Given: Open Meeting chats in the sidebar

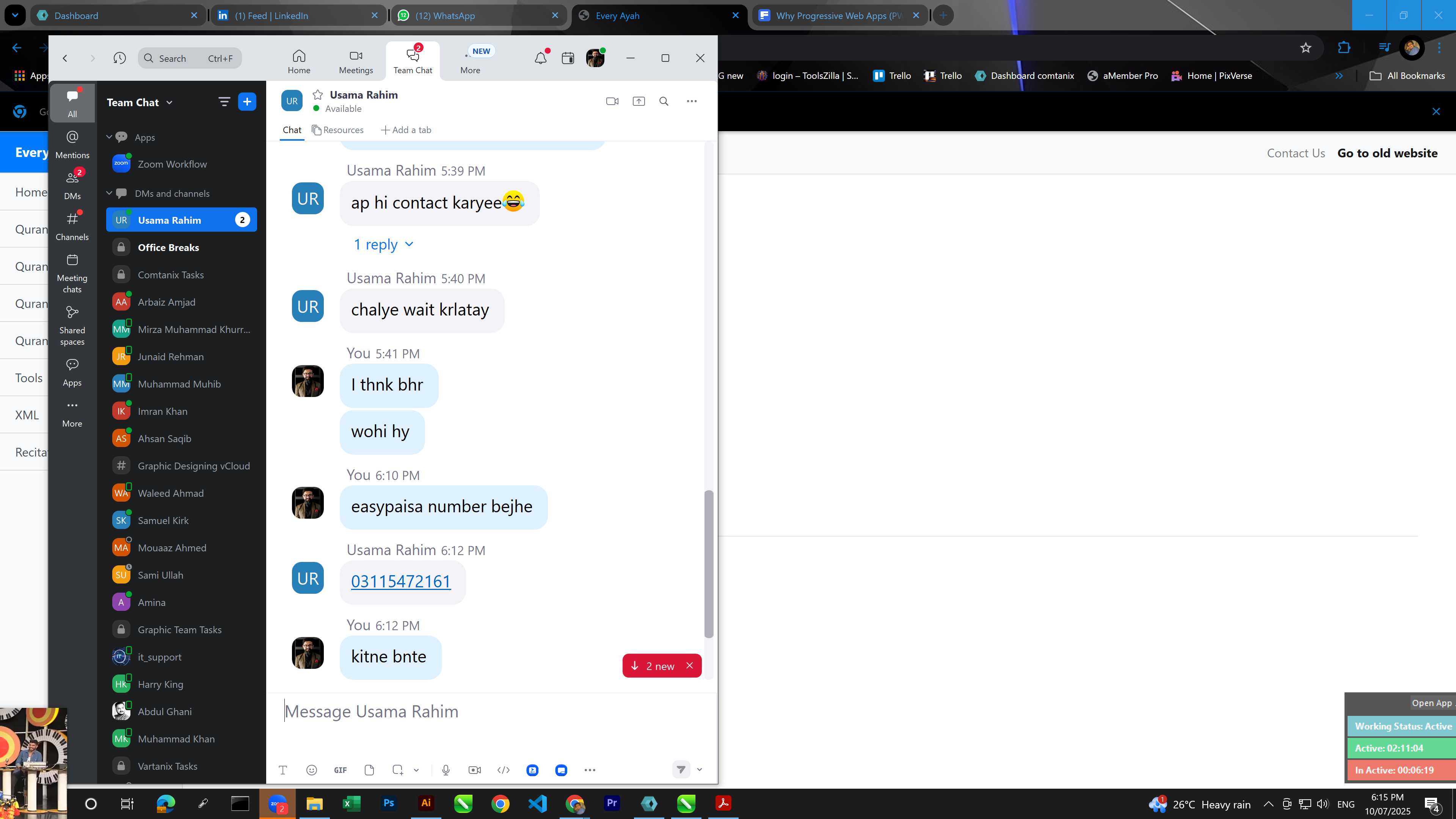Looking at the screenshot, I should pyautogui.click(x=72, y=273).
